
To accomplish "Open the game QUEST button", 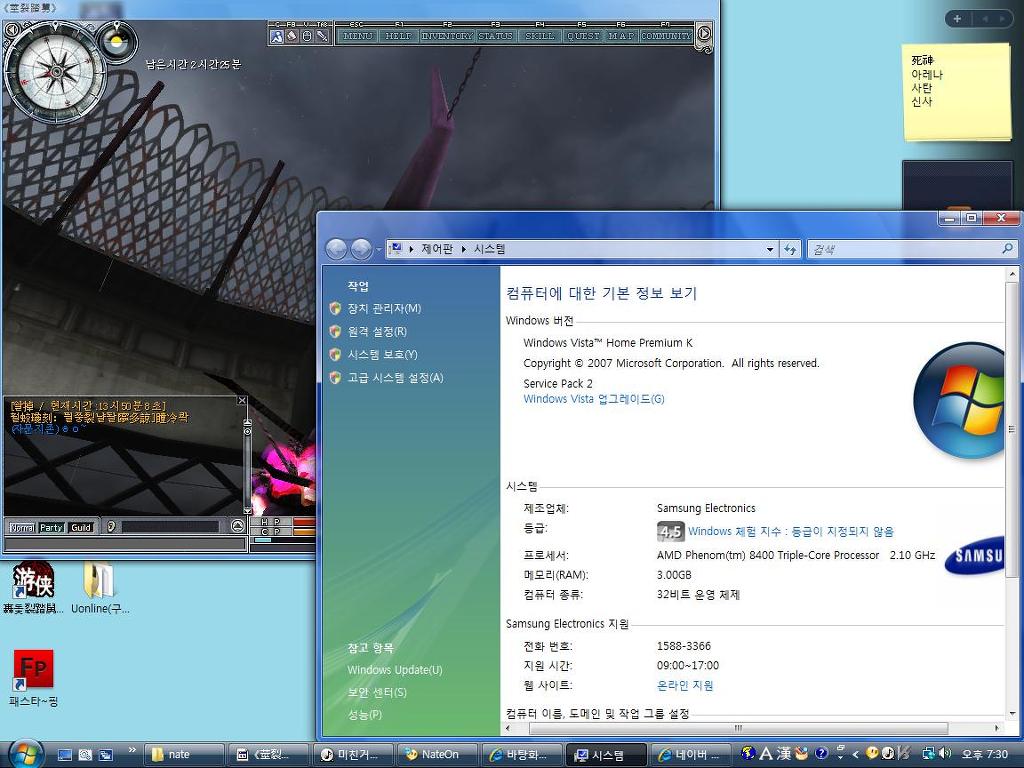I will pyautogui.click(x=583, y=36).
